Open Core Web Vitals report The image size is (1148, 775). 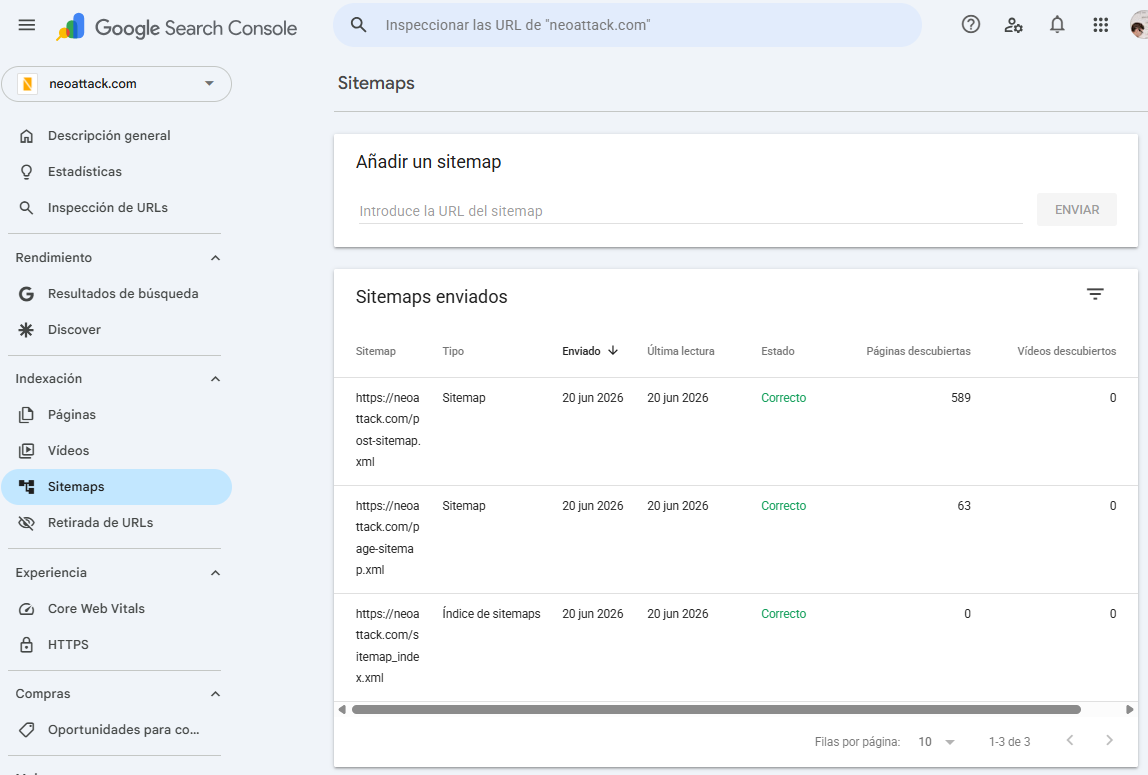click(x=116, y=609)
